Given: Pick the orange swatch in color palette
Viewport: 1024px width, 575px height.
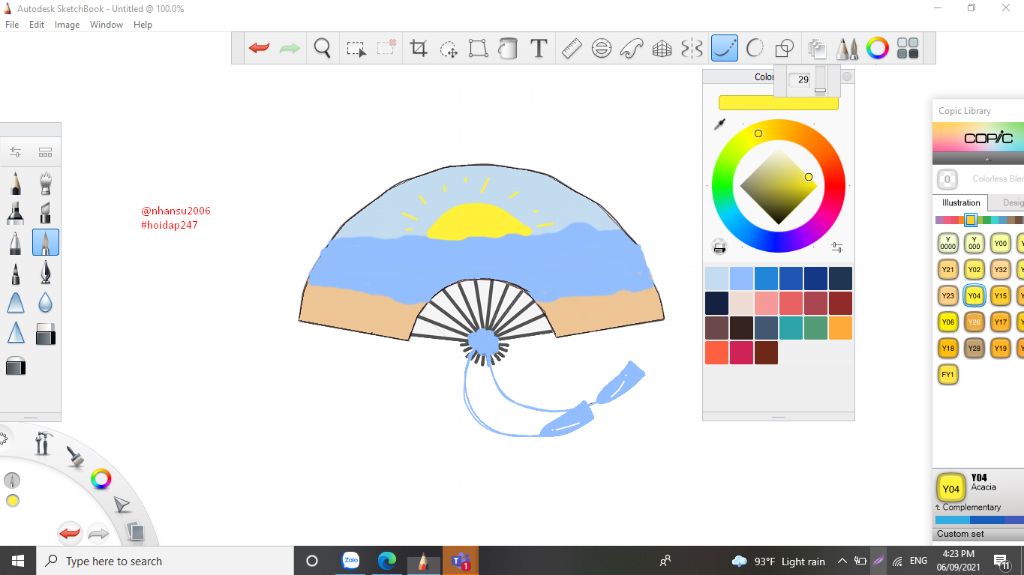Looking at the screenshot, I should 840,328.
